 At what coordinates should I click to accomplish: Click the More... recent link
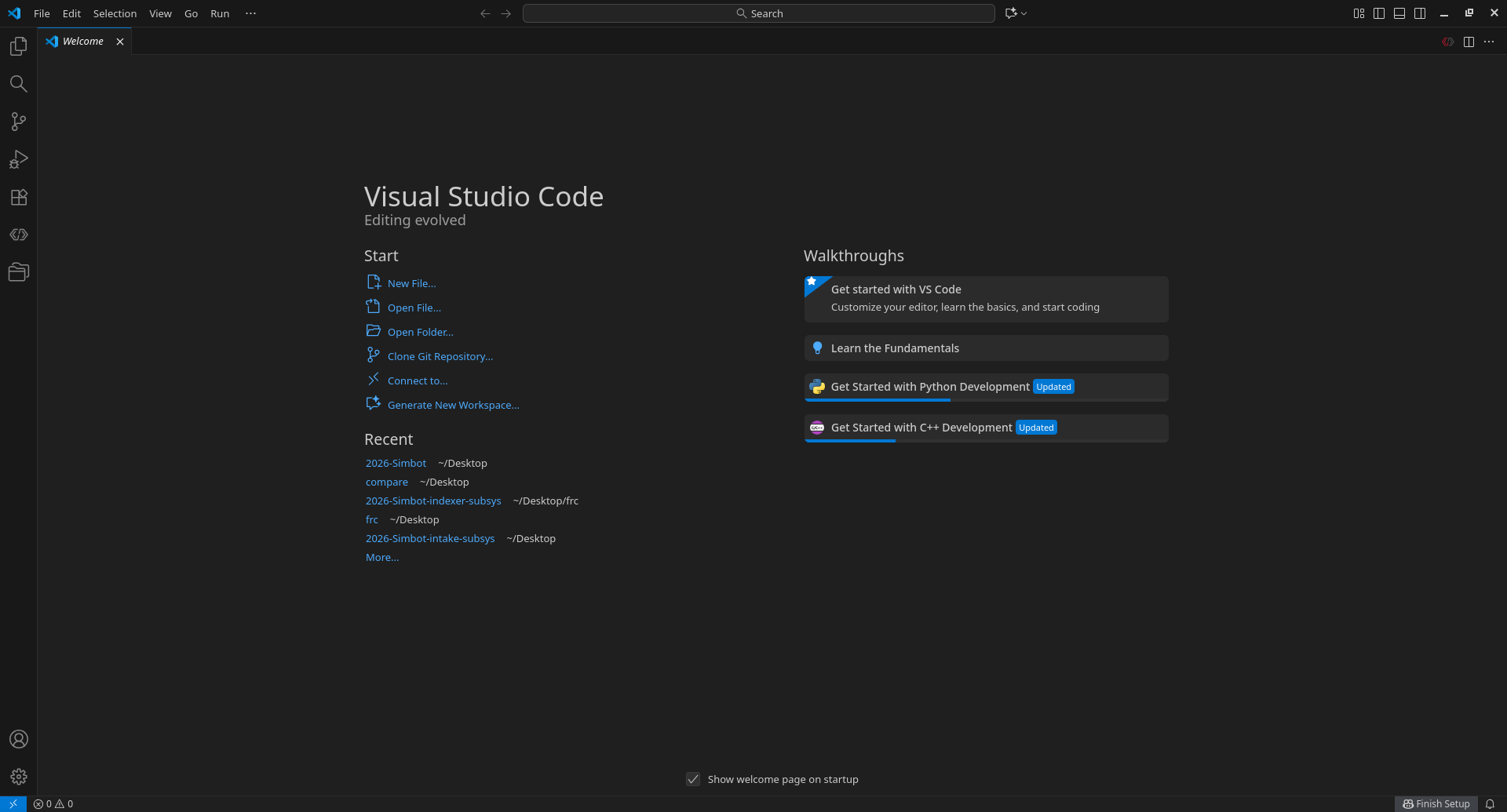click(x=382, y=557)
